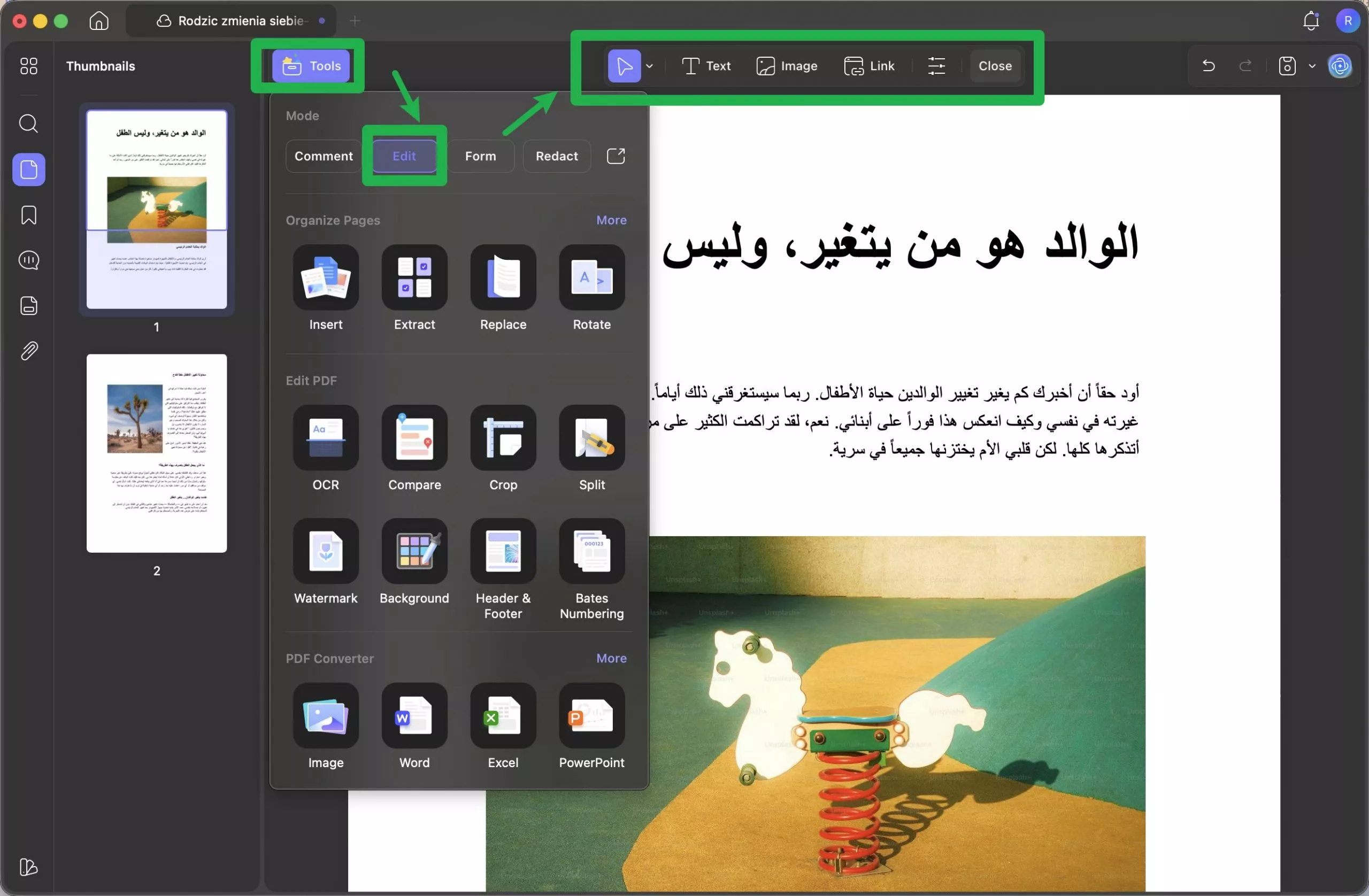Click More under PDF Converter
This screenshot has height=896, width=1369.
tap(611, 658)
